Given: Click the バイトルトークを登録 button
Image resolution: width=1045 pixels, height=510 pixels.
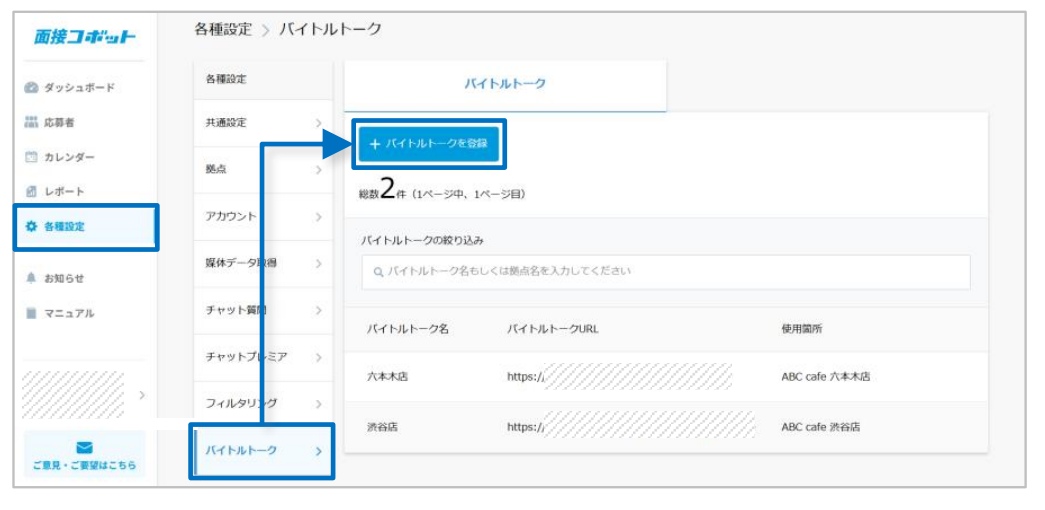Looking at the screenshot, I should click(429, 143).
